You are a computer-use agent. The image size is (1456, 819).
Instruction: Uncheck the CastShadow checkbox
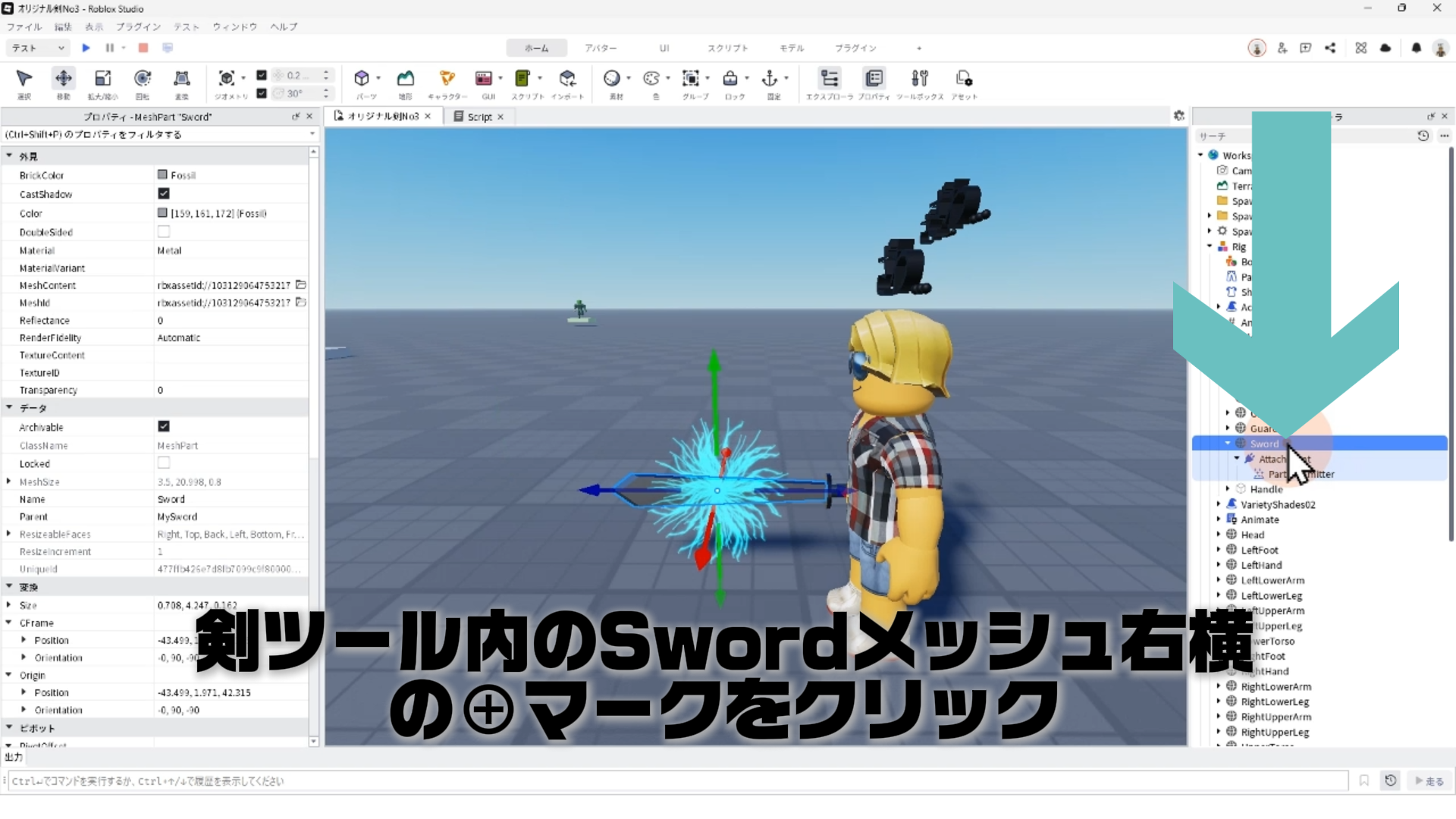pyautogui.click(x=164, y=194)
